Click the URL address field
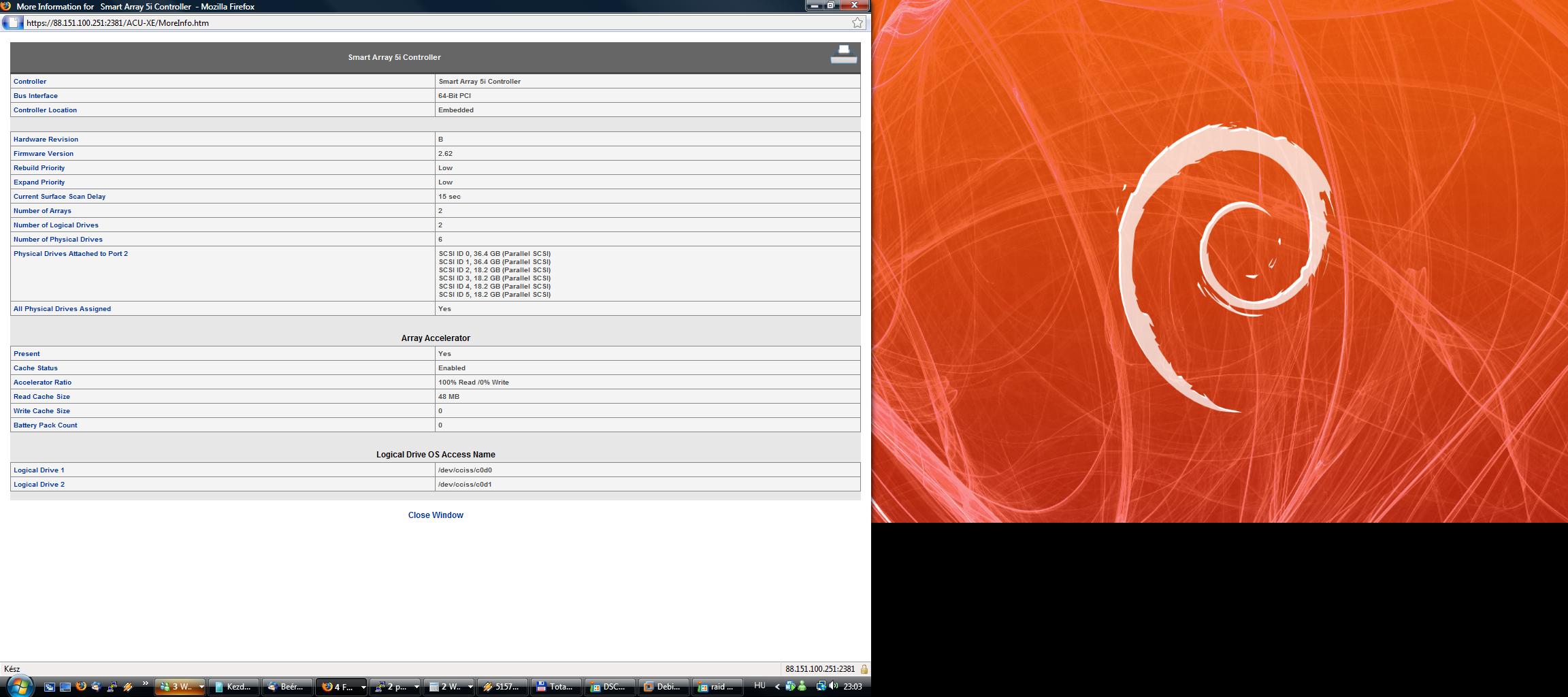Image resolution: width=1568 pixels, height=697 pixels. [x=436, y=22]
